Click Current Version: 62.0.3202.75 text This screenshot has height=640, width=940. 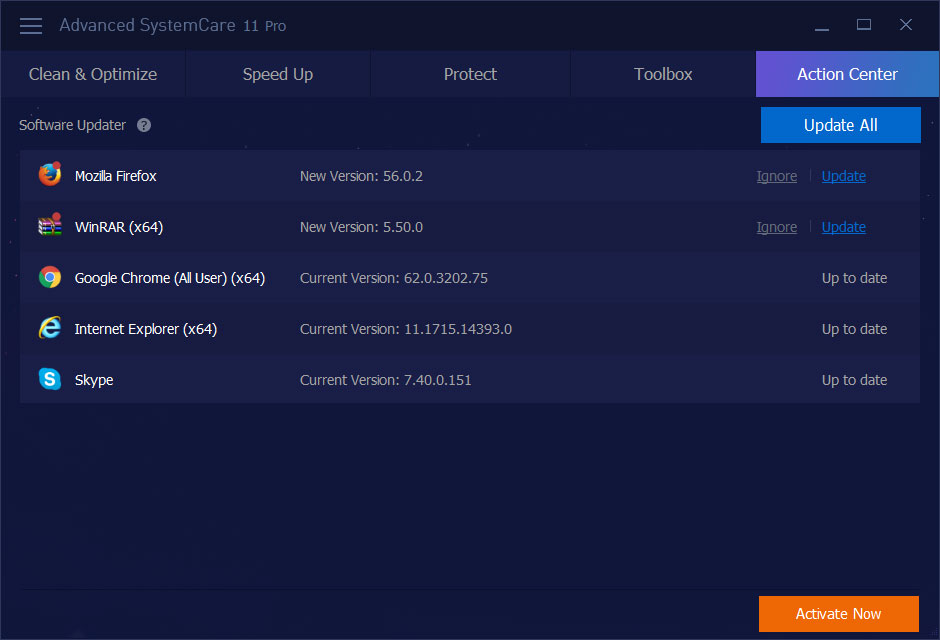click(x=394, y=278)
